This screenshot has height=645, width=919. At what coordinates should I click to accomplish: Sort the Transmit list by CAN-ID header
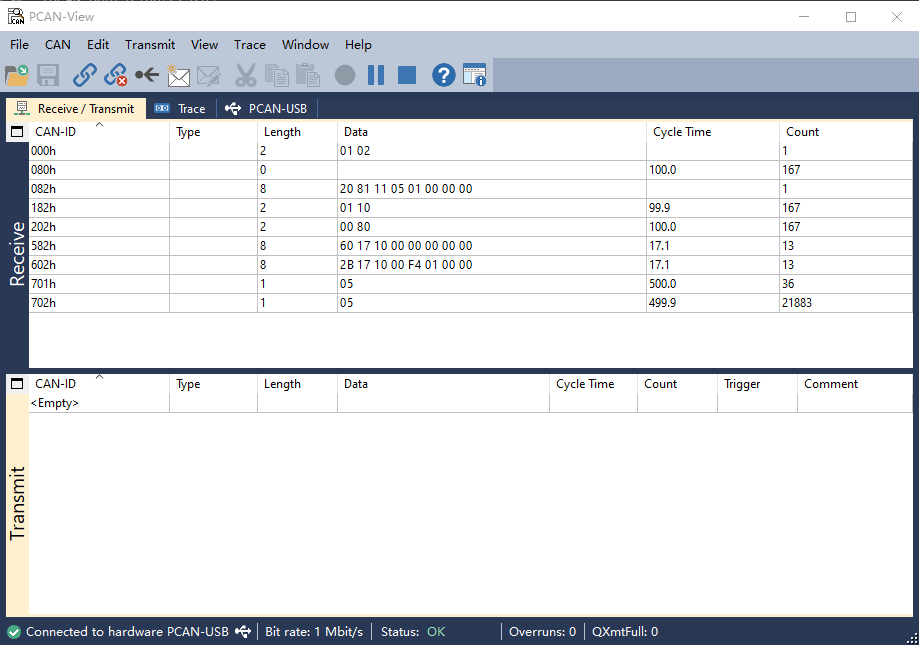coord(56,384)
